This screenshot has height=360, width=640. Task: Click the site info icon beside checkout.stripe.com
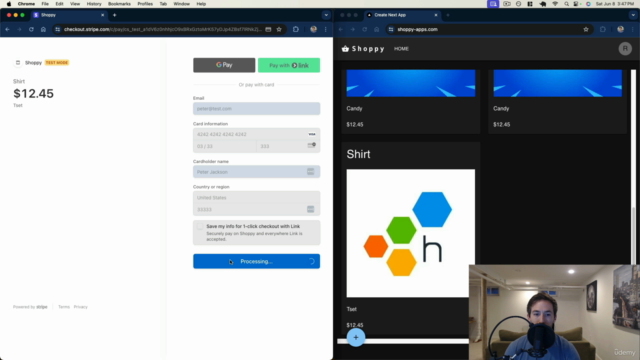pyautogui.click(x=58, y=29)
